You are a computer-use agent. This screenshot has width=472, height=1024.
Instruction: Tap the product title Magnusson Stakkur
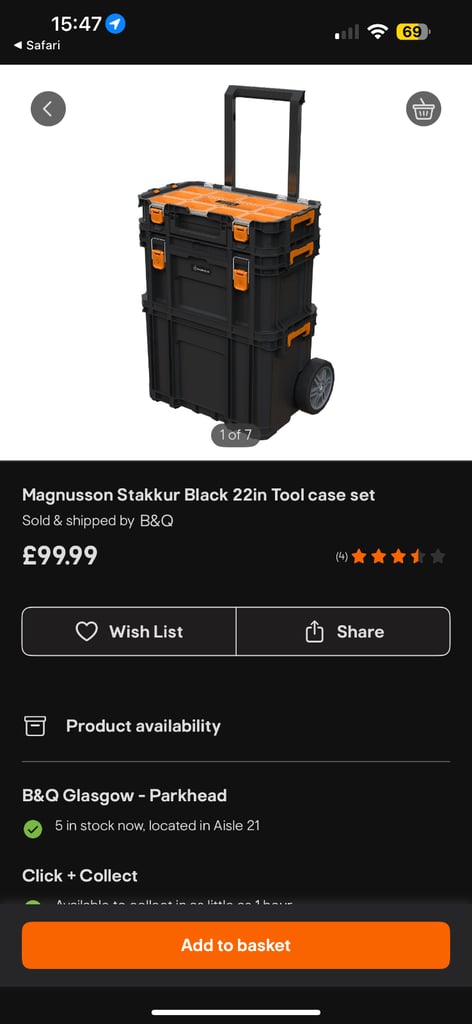pos(198,495)
